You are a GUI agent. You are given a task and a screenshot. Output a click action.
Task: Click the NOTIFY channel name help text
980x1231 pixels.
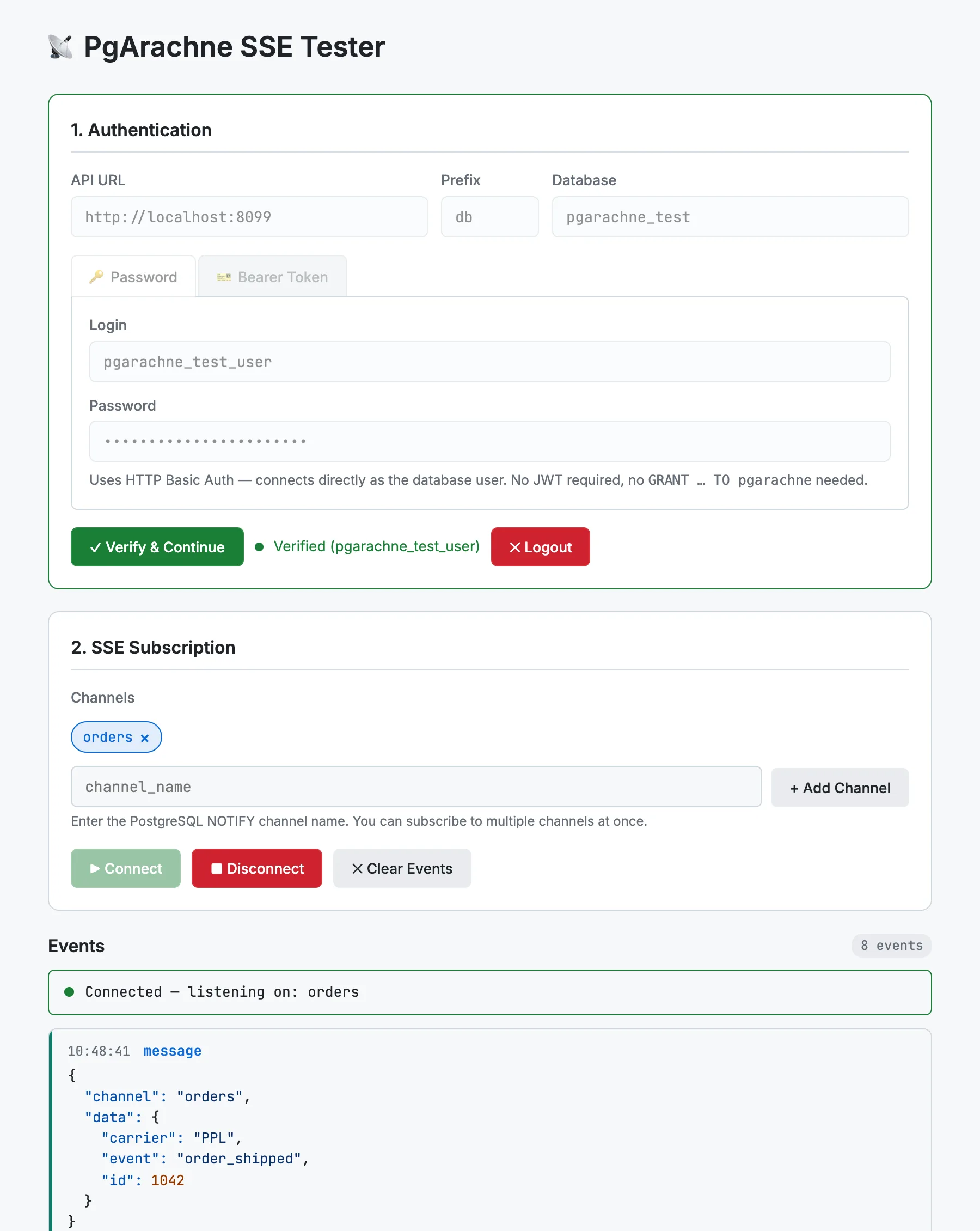pos(359,821)
